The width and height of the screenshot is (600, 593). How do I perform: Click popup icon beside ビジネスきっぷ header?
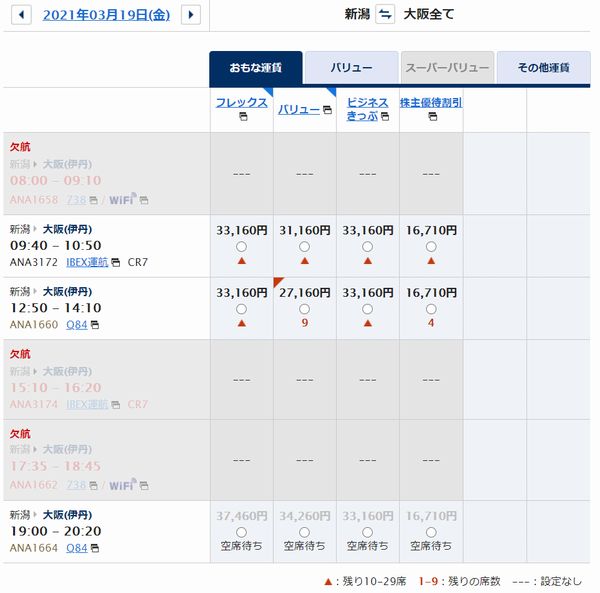pos(385,116)
